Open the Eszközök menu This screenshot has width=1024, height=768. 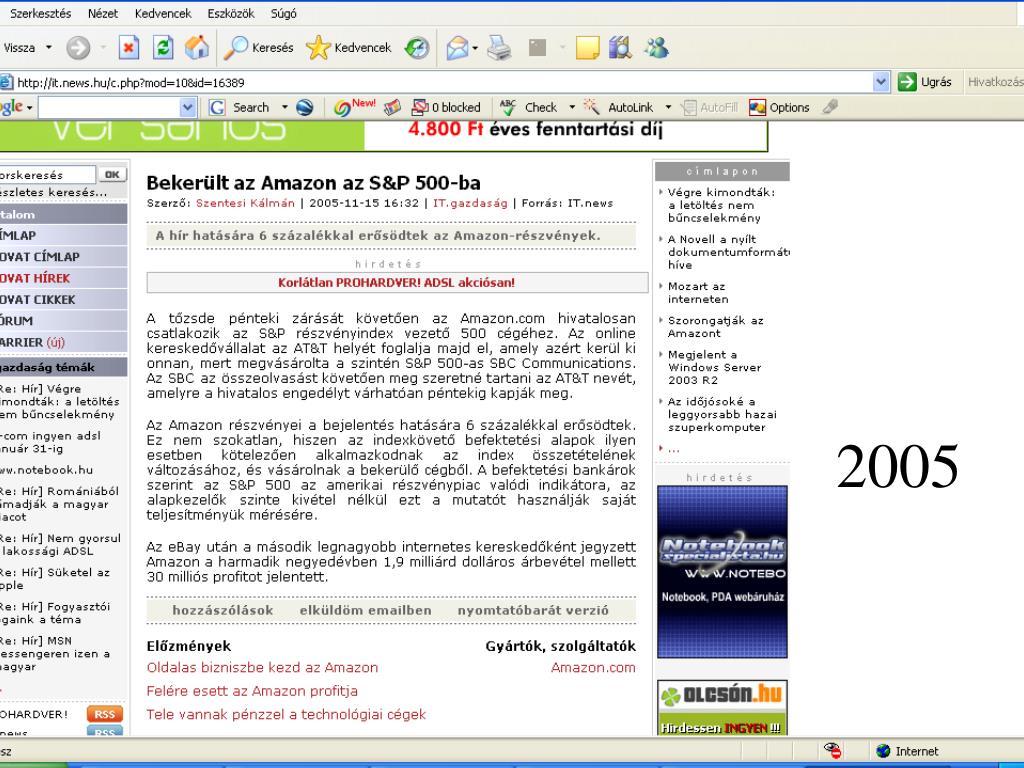231,13
